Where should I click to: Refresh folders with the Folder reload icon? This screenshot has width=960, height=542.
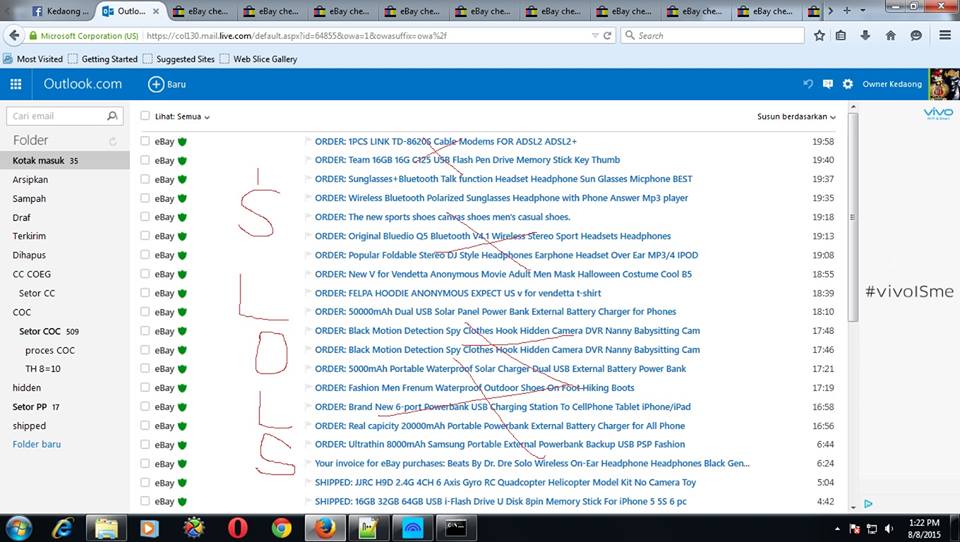click(113, 141)
